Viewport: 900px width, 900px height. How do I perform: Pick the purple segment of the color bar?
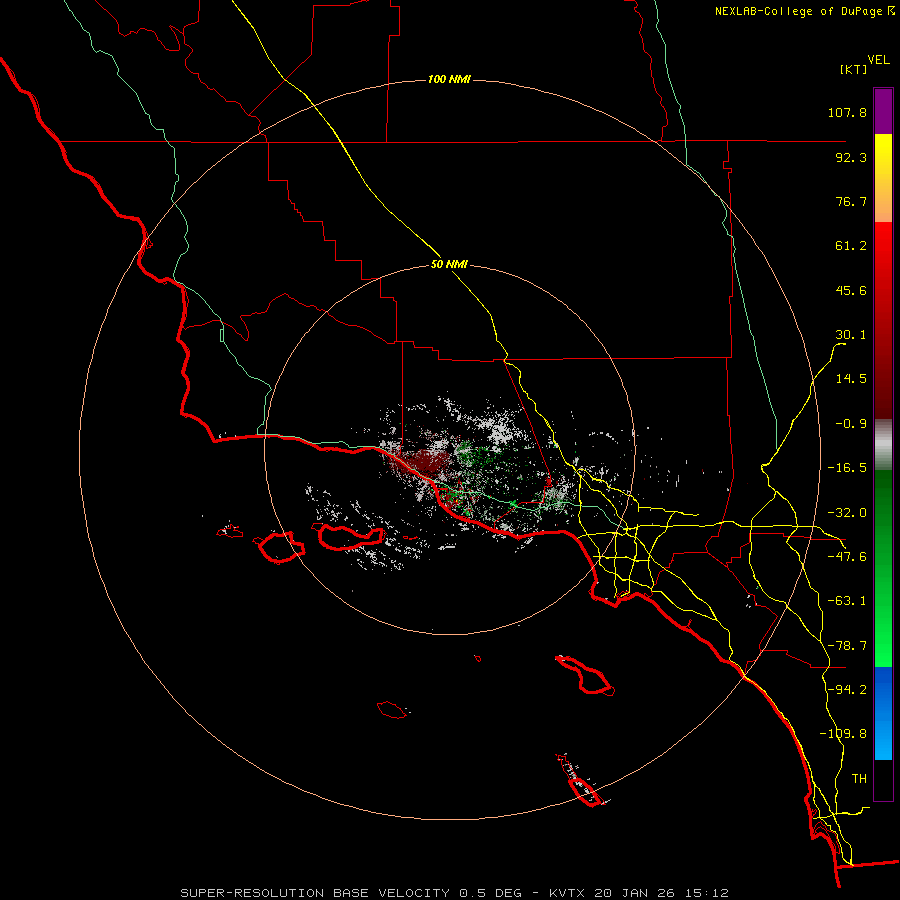tap(883, 111)
